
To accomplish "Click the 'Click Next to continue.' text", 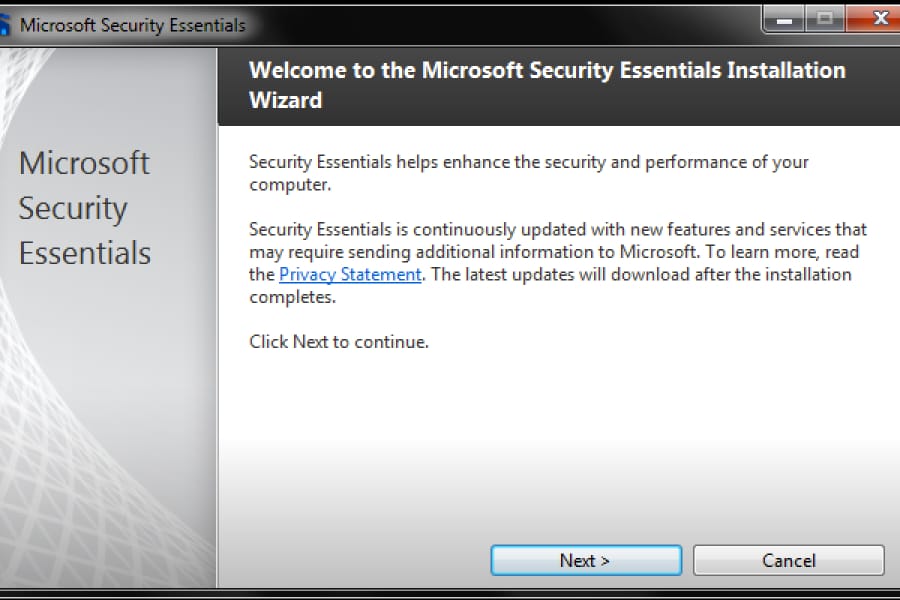I will [x=338, y=342].
